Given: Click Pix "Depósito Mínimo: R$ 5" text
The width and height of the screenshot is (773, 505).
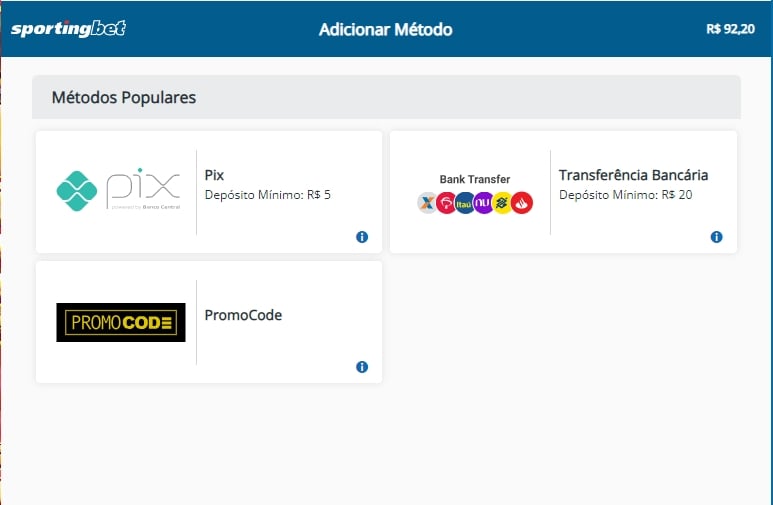Looking at the screenshot, I should (267, 195).
